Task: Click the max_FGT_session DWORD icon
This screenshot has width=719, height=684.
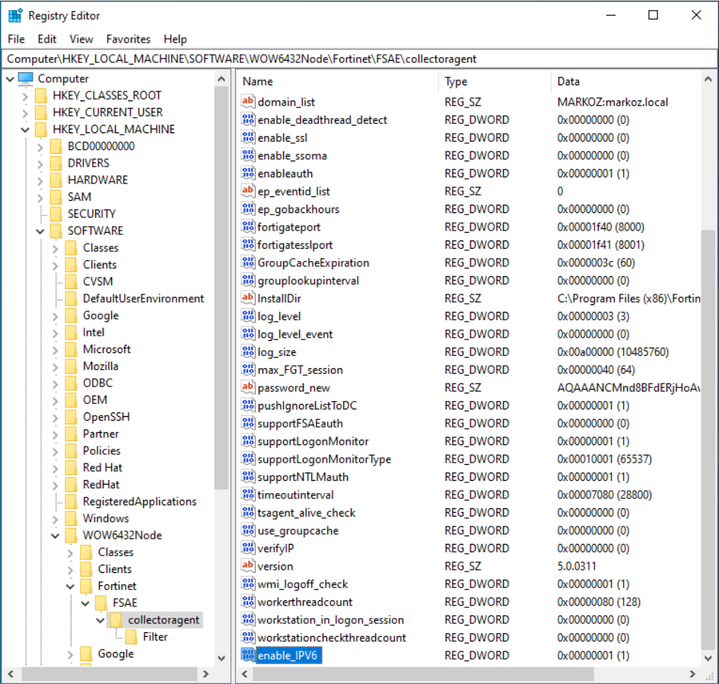Action: point(248,370)
